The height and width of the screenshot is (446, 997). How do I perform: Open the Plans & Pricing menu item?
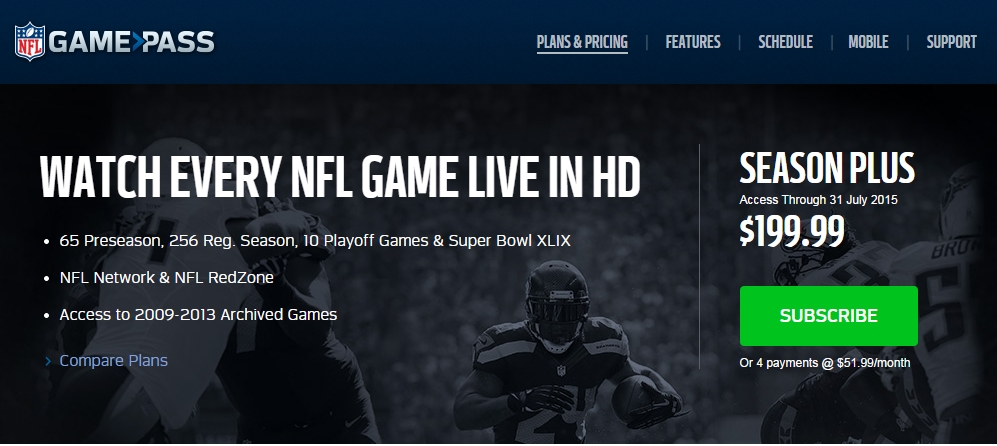pyautogui.click(x=582, y=42)
